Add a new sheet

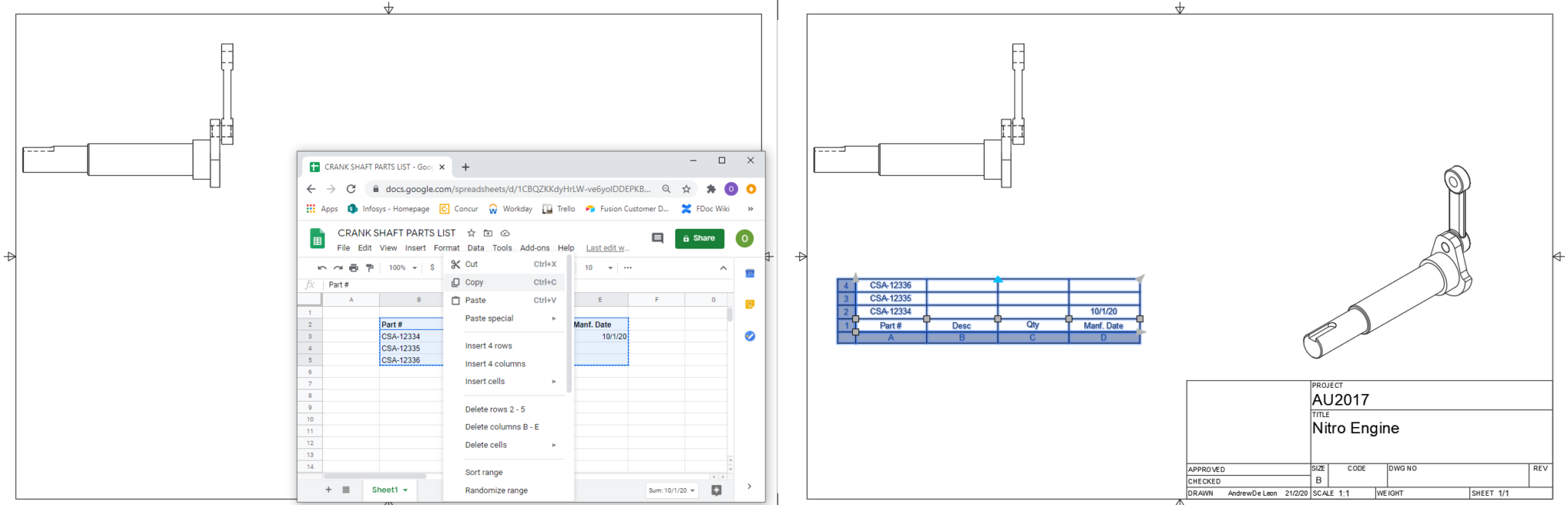[328, 490]
